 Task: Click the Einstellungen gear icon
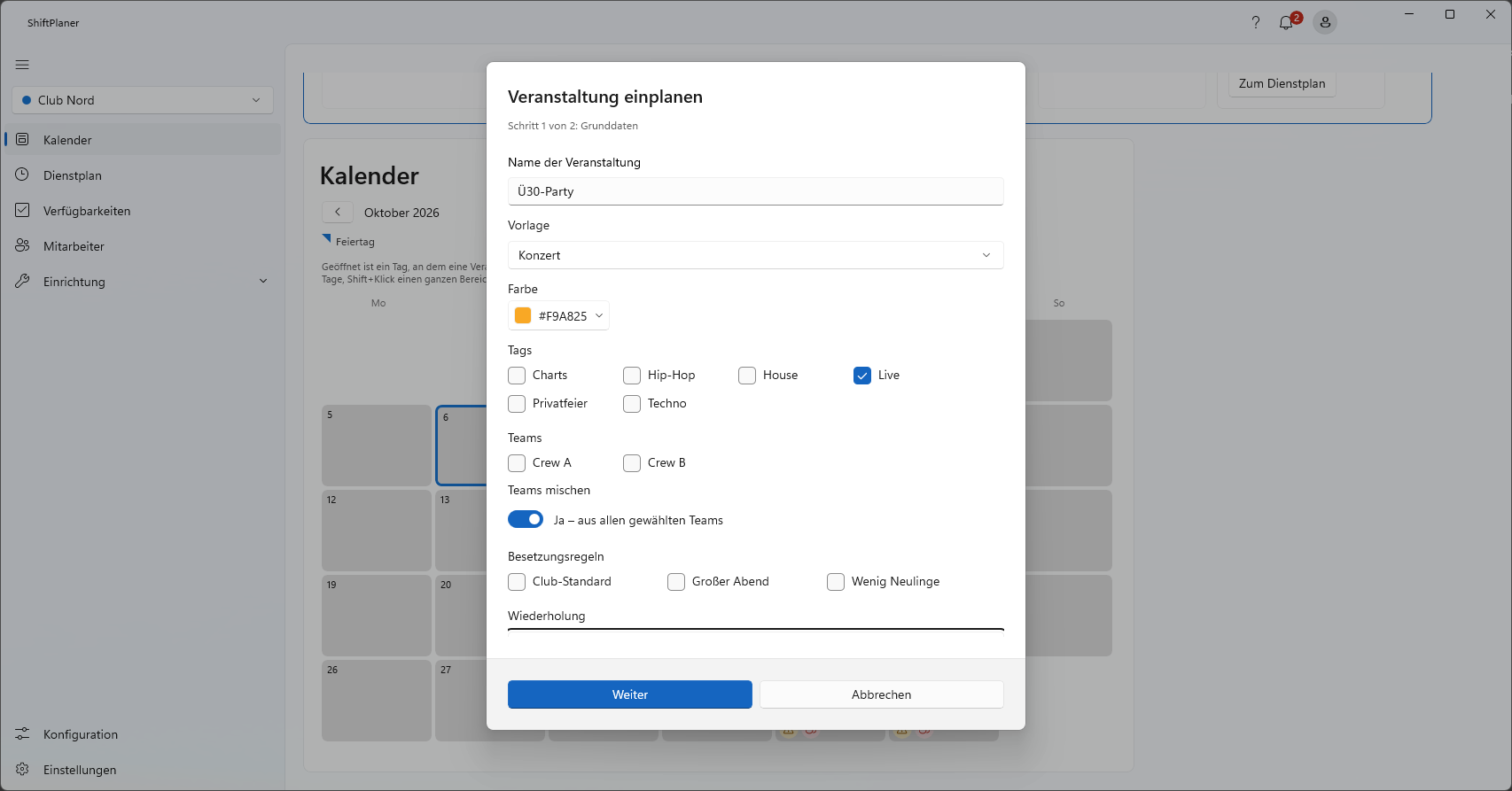[x=22, y=769]
